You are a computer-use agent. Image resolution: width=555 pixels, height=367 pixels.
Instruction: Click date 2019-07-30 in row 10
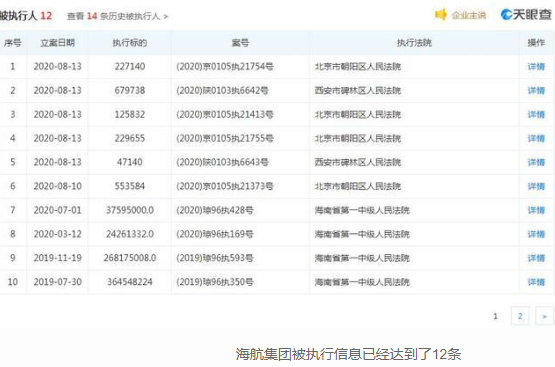click(x=57, y=282)
